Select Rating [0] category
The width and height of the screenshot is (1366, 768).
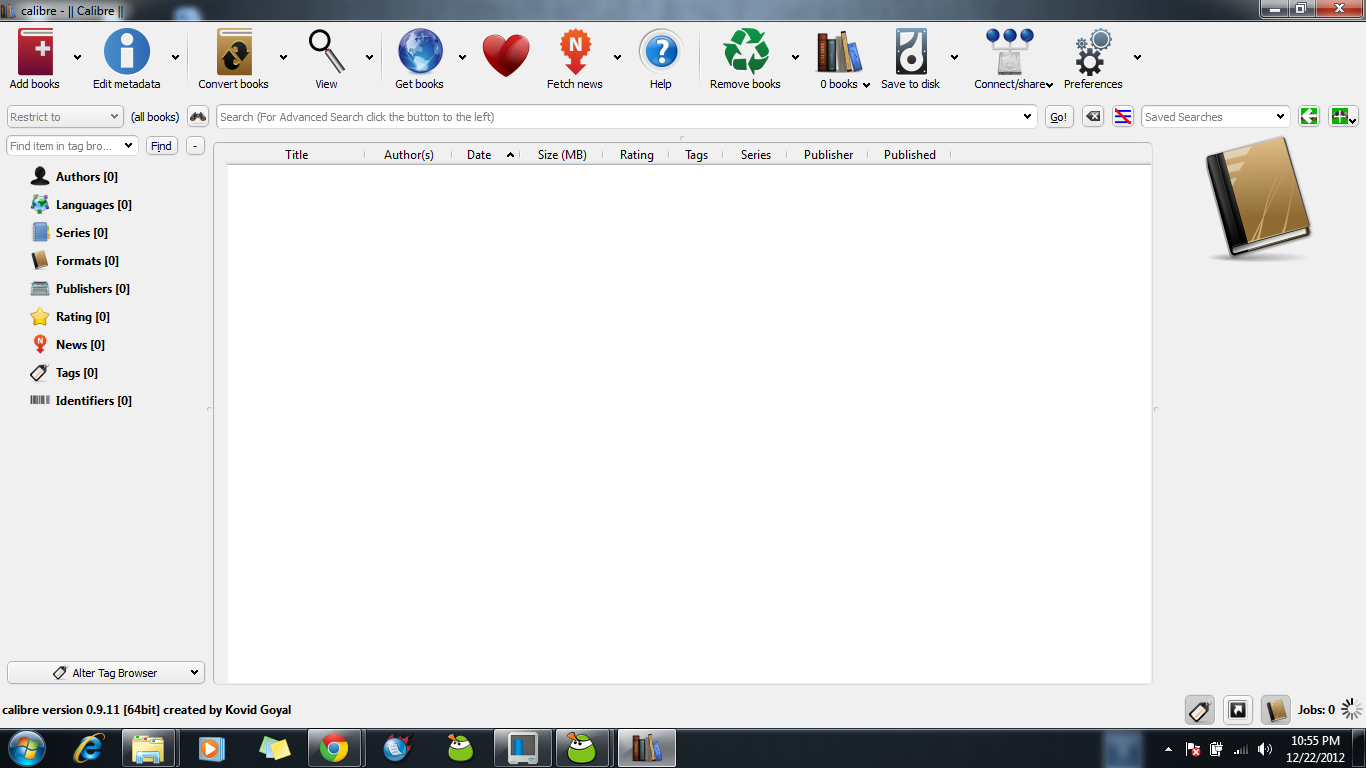pyautogui.click(x=83, y=317)
